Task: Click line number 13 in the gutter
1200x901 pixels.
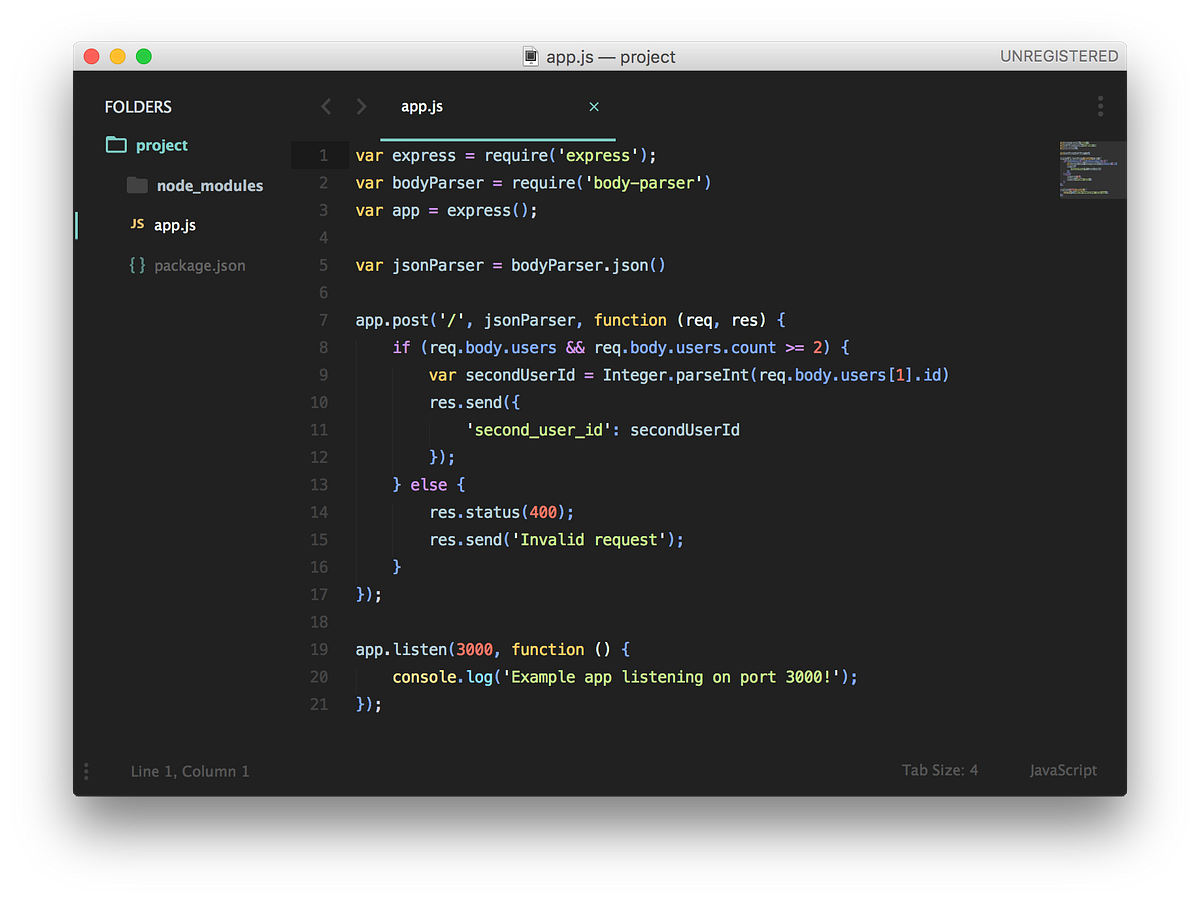Action: [x=319, y=485]
